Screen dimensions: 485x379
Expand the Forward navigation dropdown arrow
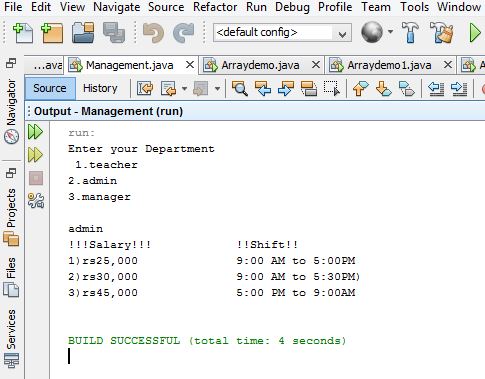point(217,89)
